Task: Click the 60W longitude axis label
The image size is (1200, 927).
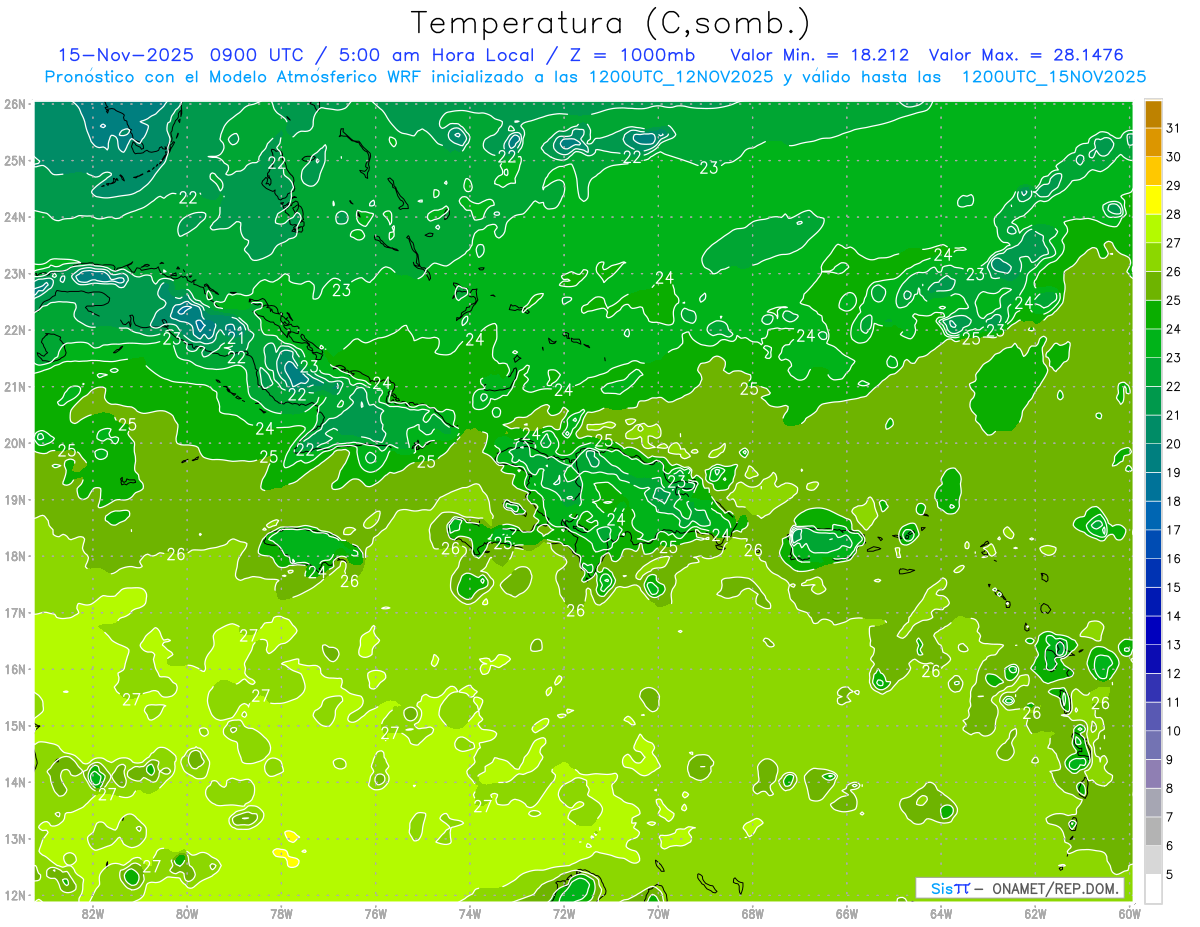Action: 1129,912
